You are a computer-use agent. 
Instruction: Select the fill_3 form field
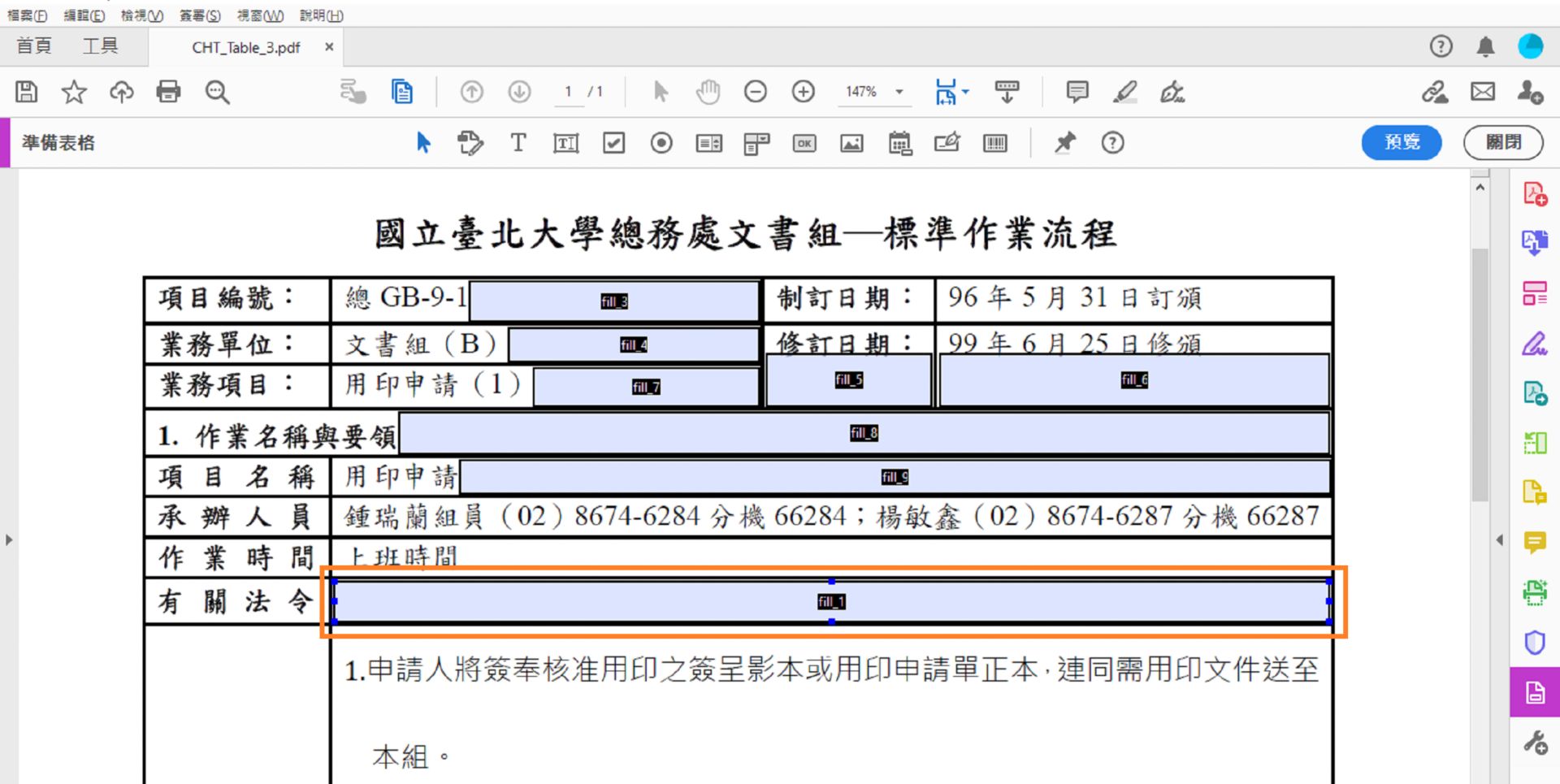[614, 301]
